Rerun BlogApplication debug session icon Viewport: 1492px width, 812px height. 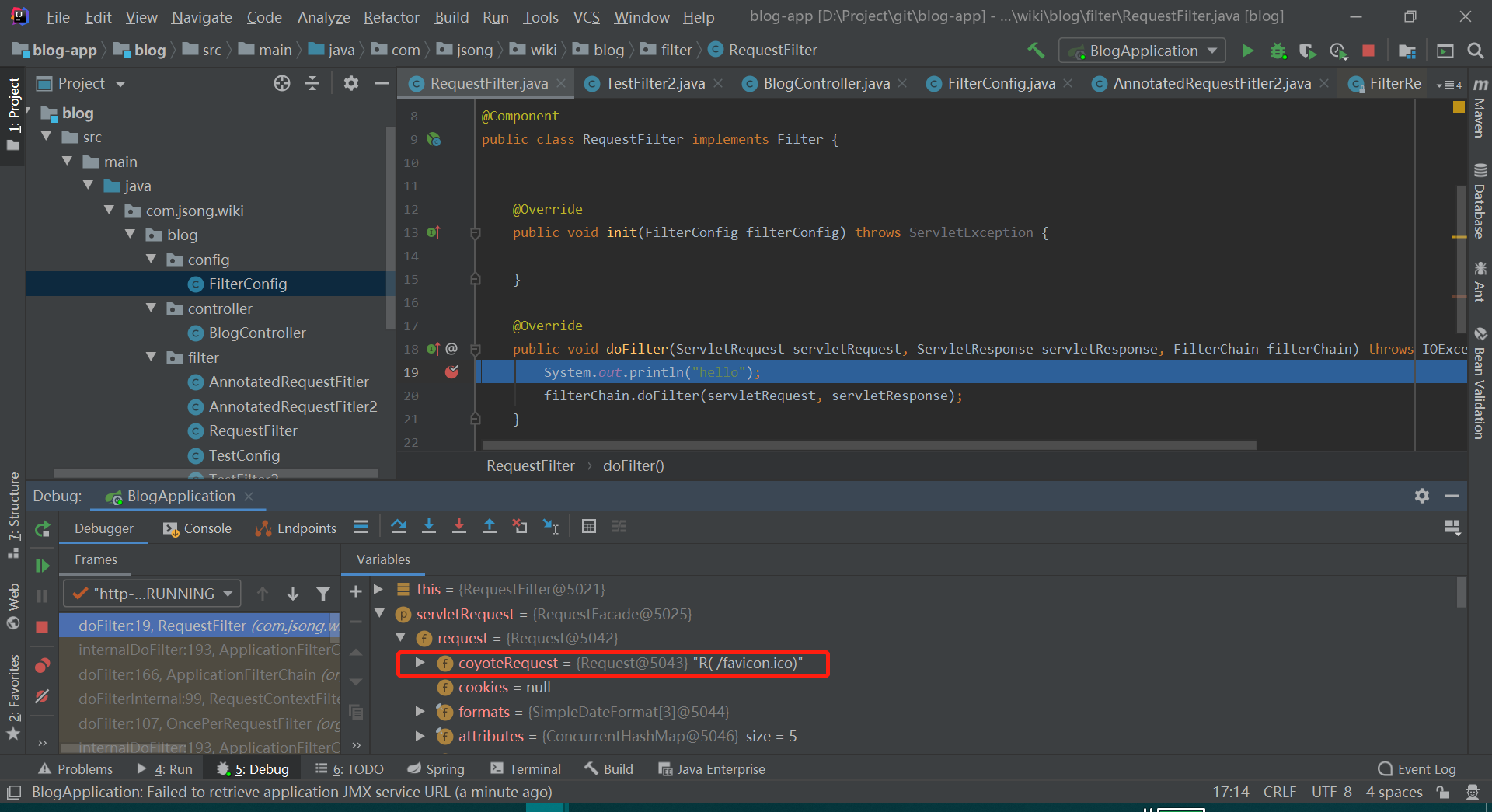pos(43,529)
